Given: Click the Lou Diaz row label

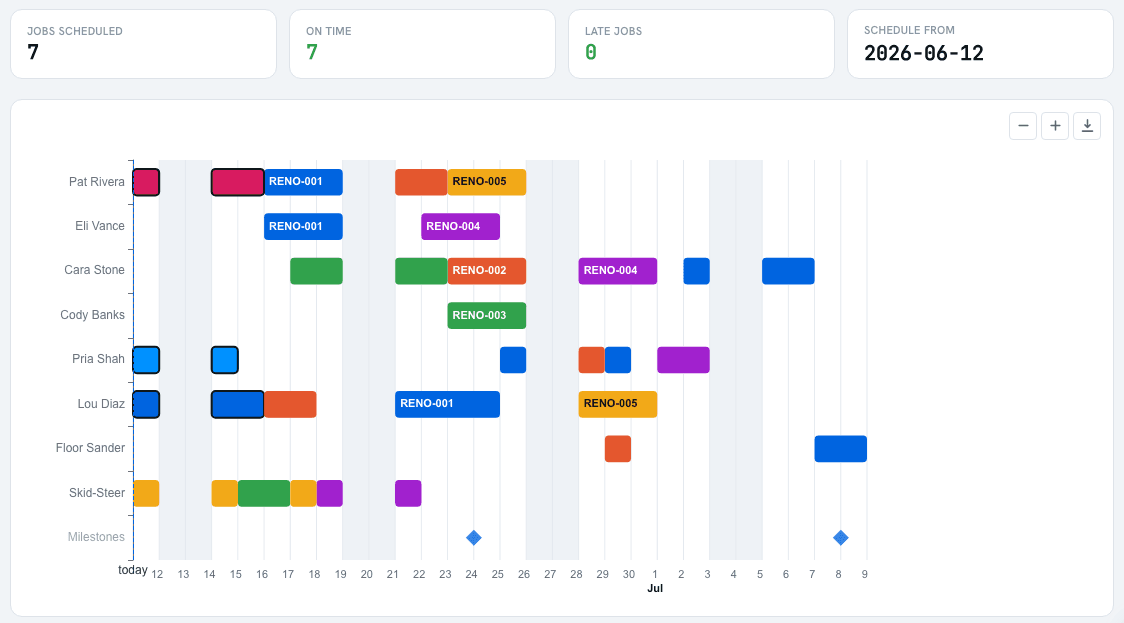Looking at the screenshot, I should point(101,404).
